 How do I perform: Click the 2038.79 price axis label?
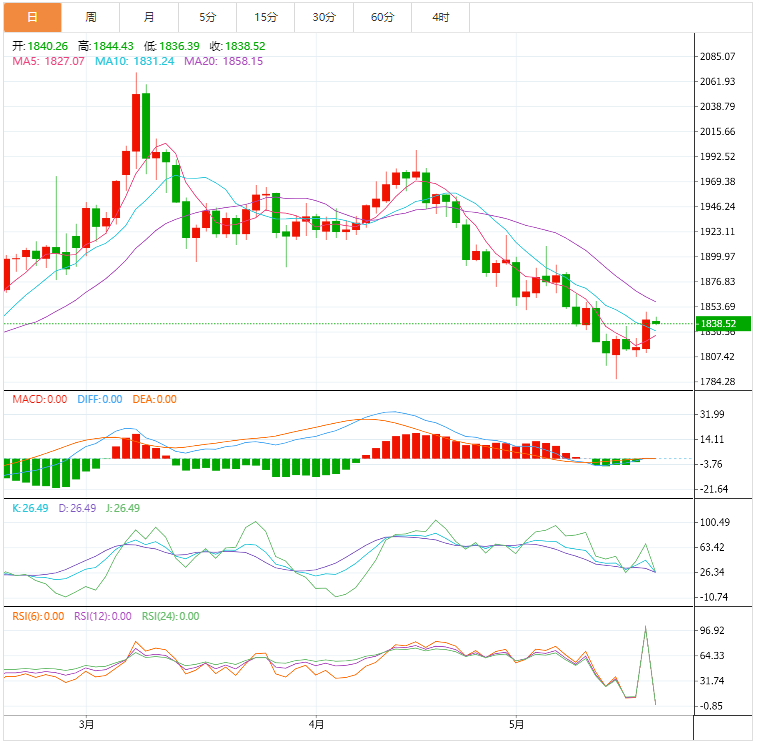(717, 106)
